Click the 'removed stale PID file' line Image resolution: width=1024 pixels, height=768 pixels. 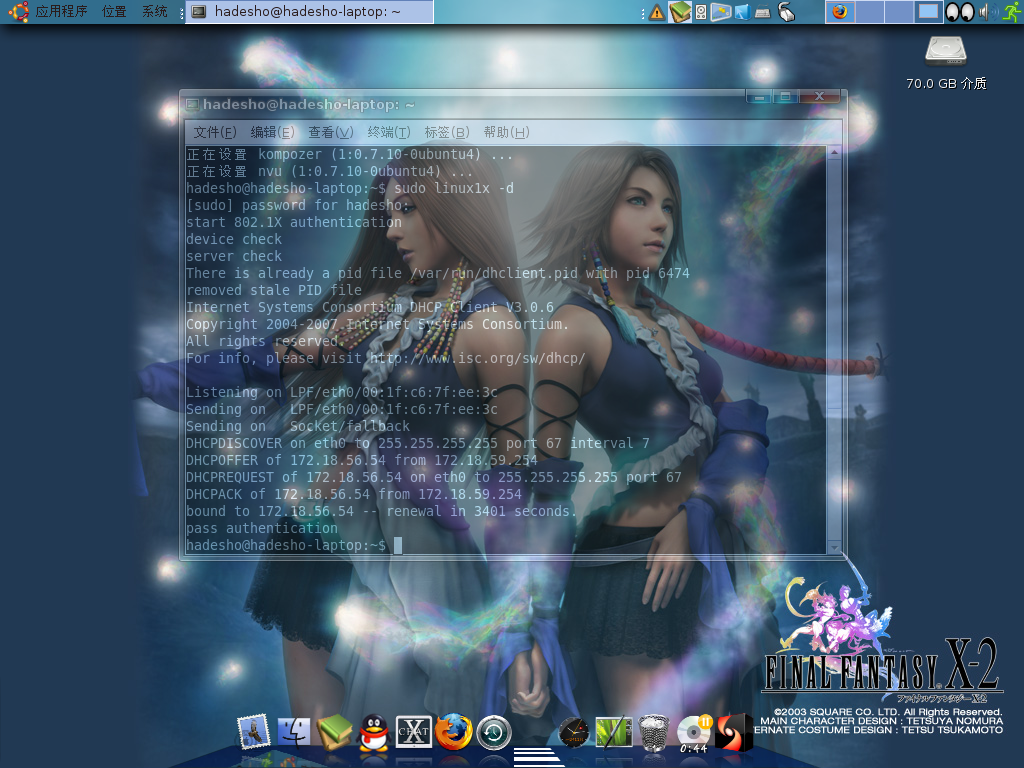(x=274, y=290)
